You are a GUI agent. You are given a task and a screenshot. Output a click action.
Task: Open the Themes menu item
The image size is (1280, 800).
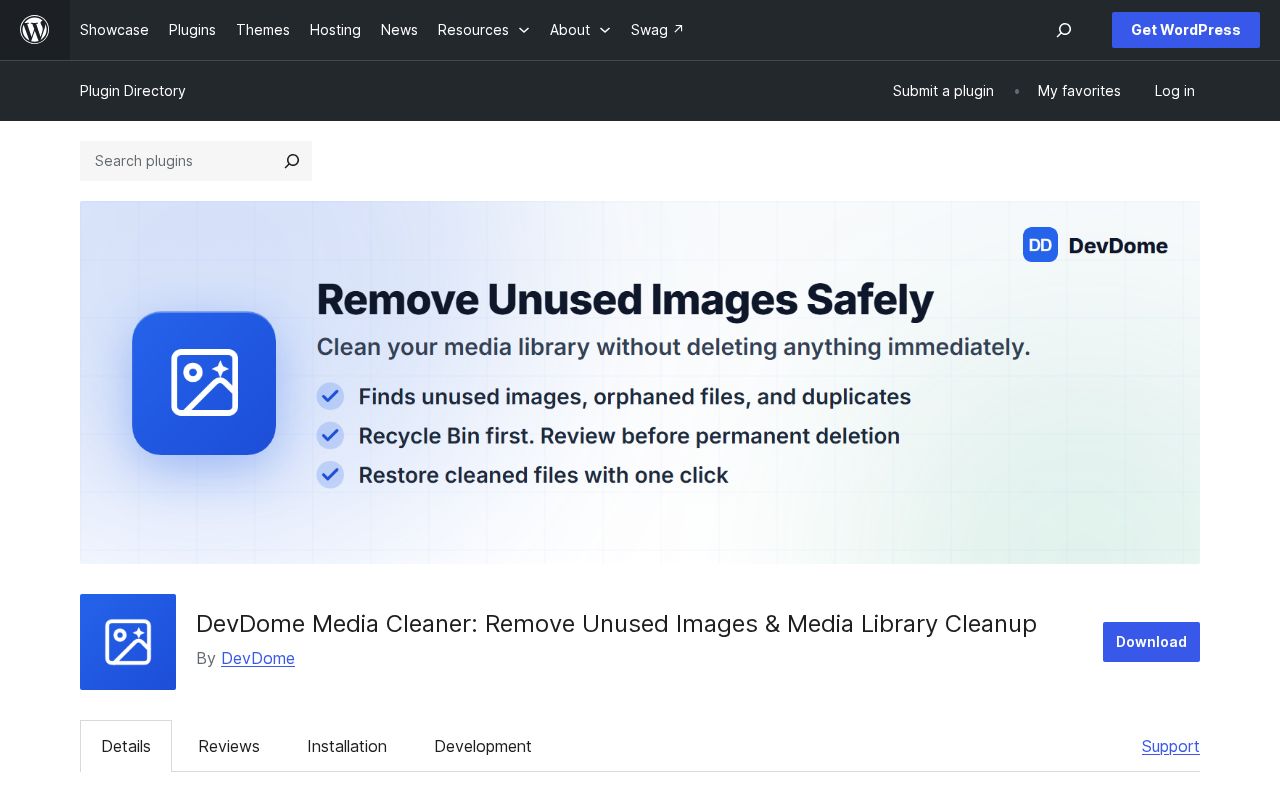coord(263,30)
